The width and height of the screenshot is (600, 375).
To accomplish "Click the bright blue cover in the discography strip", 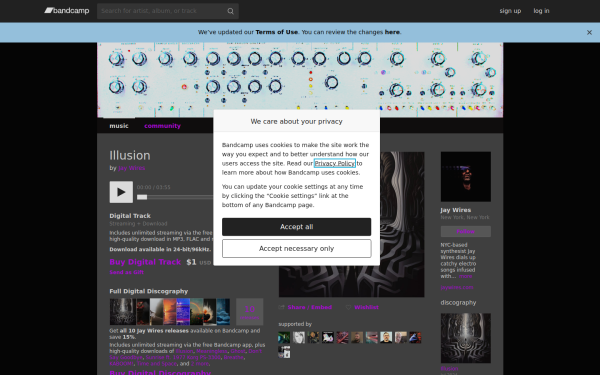I will 183,312.
